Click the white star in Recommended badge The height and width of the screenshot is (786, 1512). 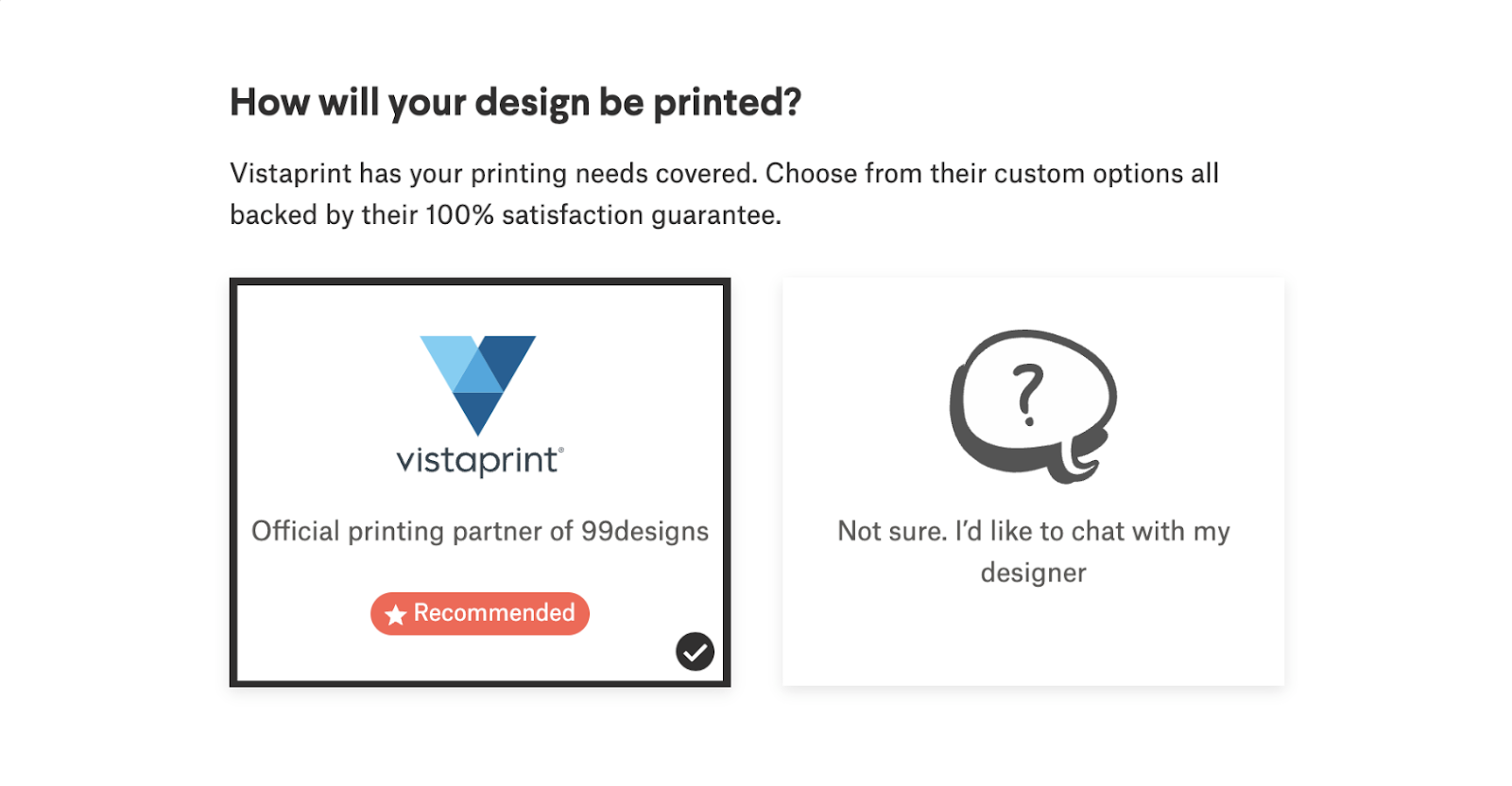[396, 615]
